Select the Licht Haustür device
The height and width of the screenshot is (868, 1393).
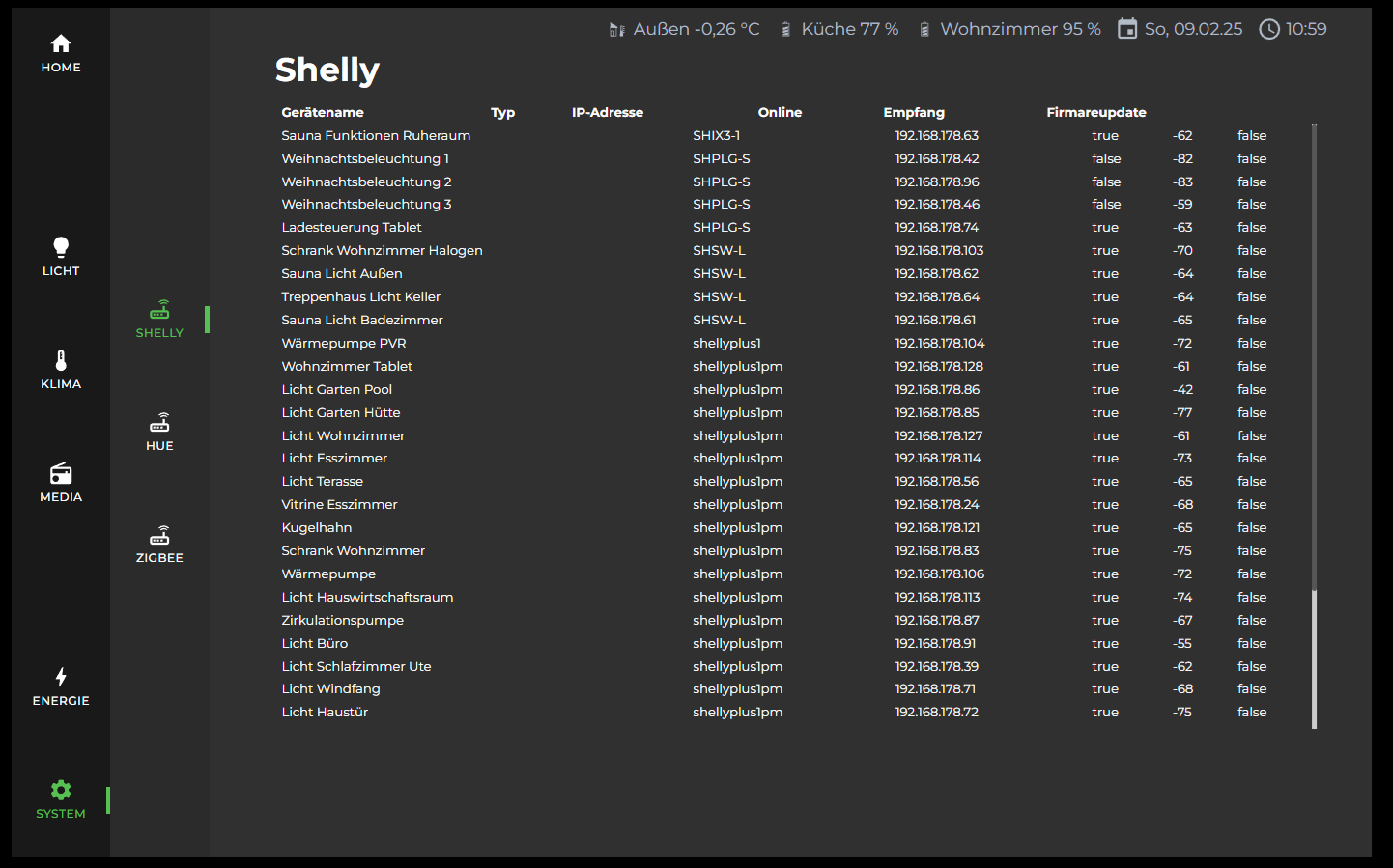tap(325, 713)
